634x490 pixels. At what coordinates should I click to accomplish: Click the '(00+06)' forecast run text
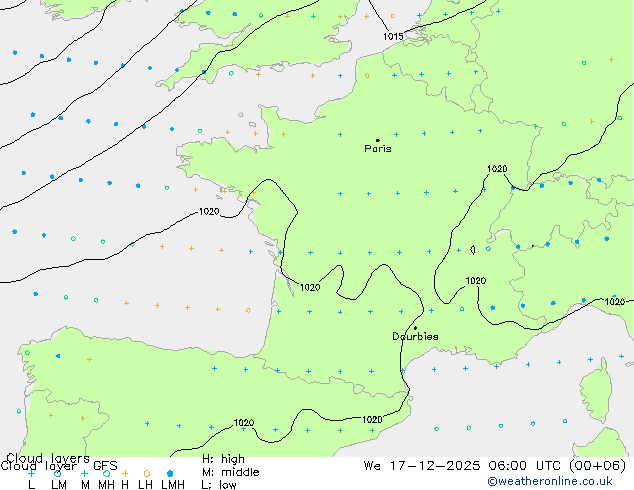click(598, 466)
